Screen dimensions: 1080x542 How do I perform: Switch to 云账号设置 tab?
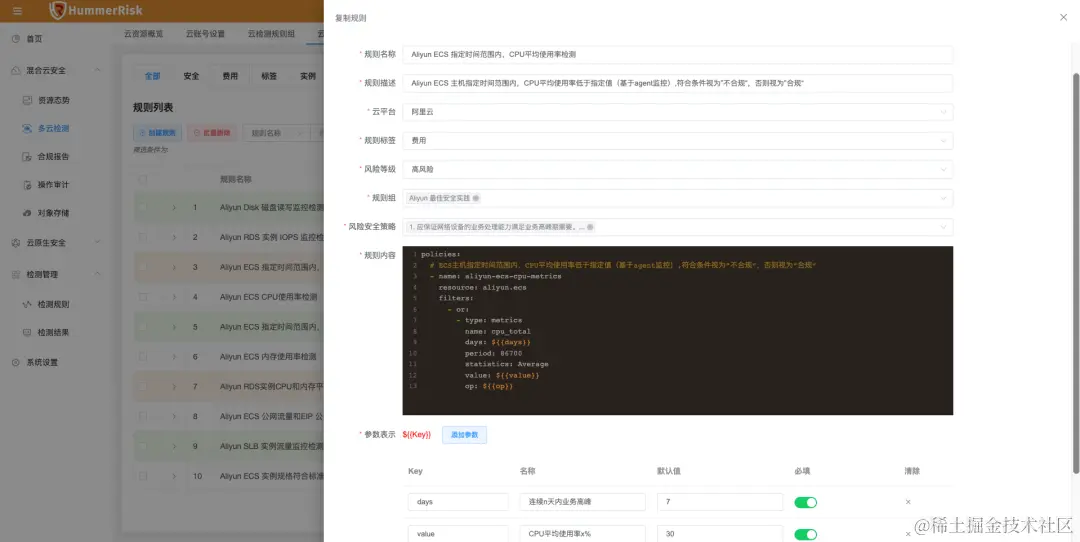205,33
